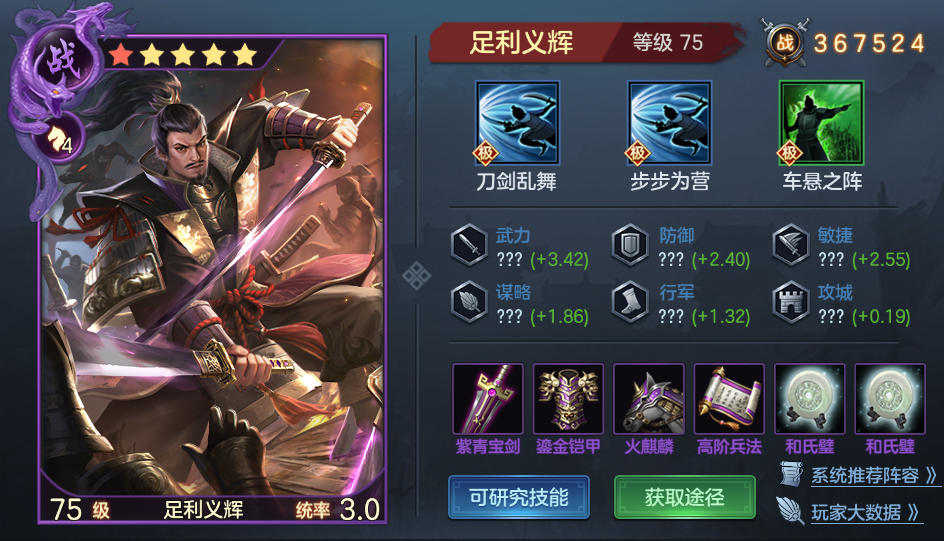This screenshot has height=541, width=944.
Task: Select the 刀剑乱舞 skill icon
Action: pos(517,123)
